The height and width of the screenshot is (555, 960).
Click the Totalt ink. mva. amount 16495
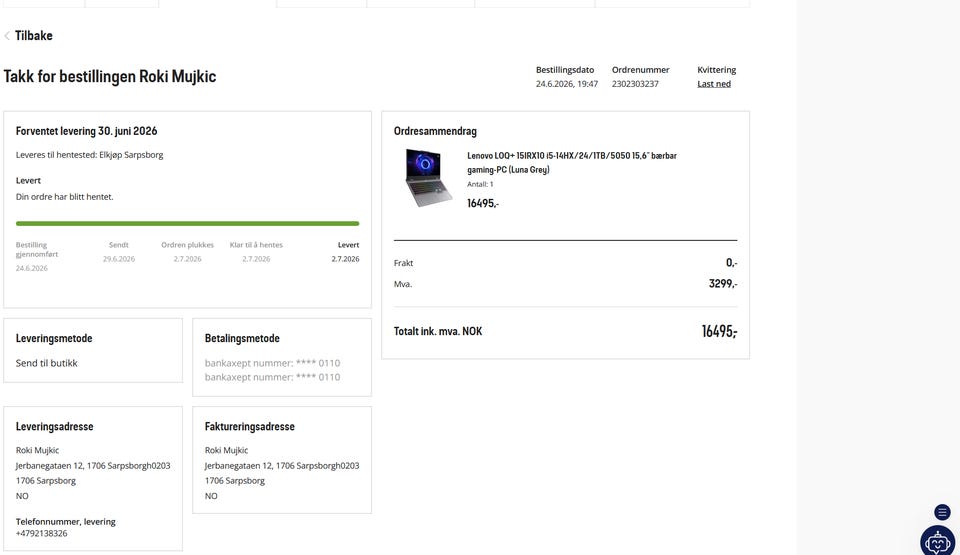719,331
